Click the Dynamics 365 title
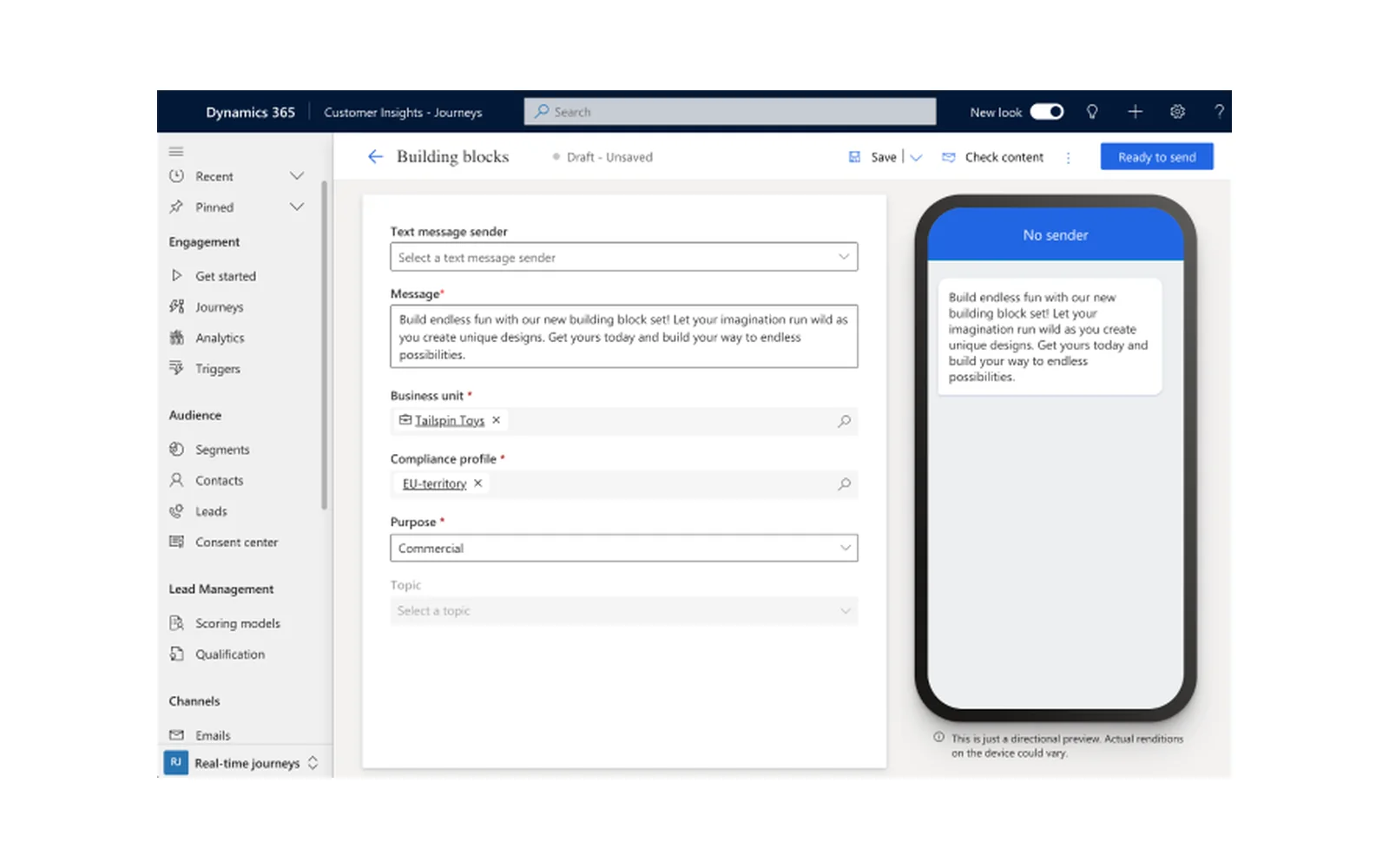Viewport: 1389px width, 868px height. tap(250, 112)
